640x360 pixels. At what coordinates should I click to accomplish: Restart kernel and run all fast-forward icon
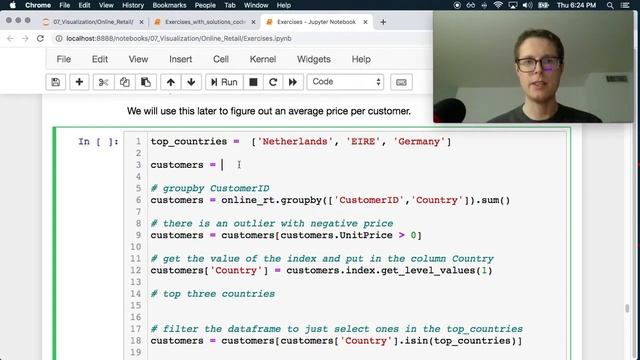click(x=293, y=82)
